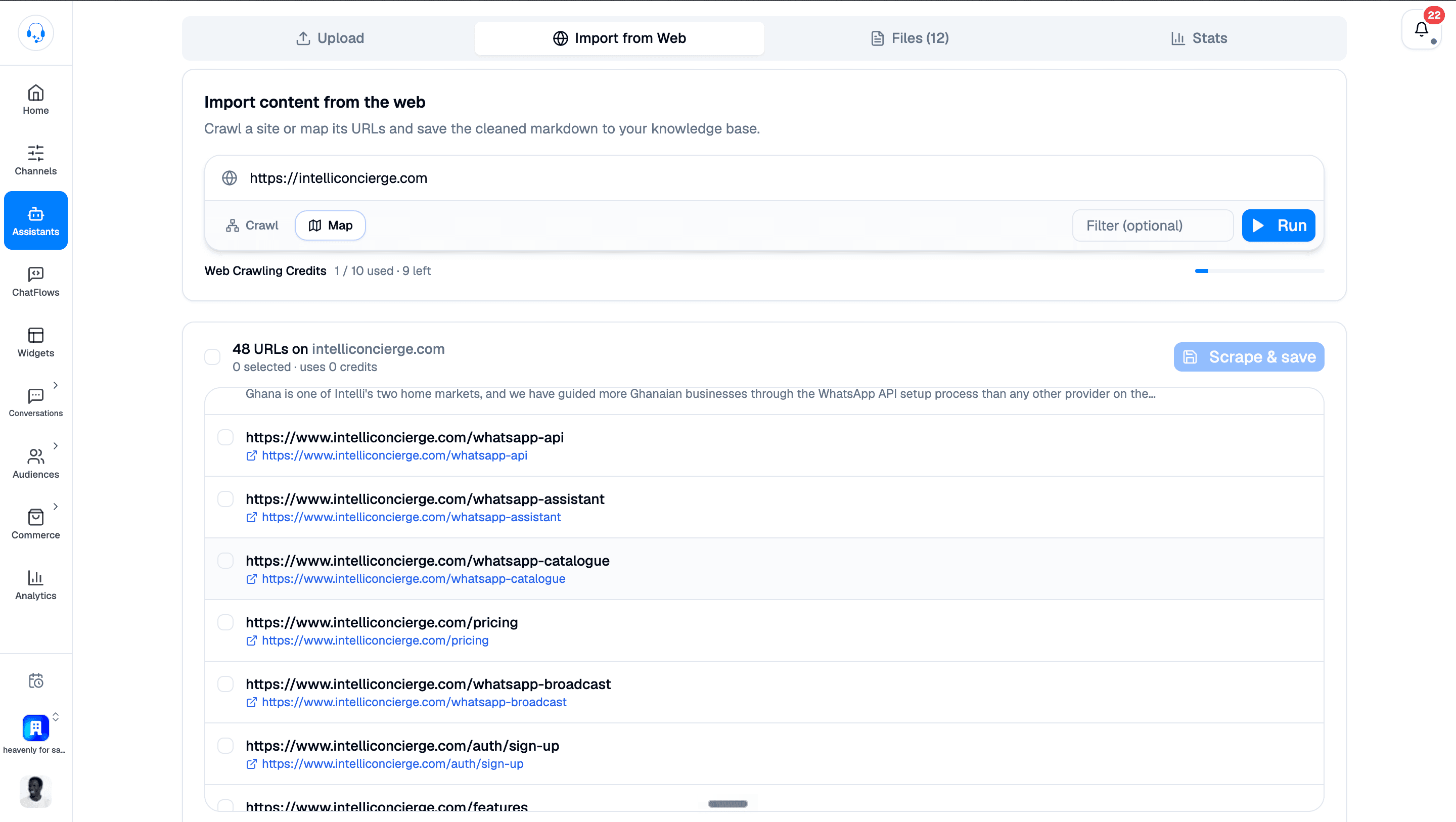Open the Commerce section
Screen dimensions: 1456x822
click(35, 524)
